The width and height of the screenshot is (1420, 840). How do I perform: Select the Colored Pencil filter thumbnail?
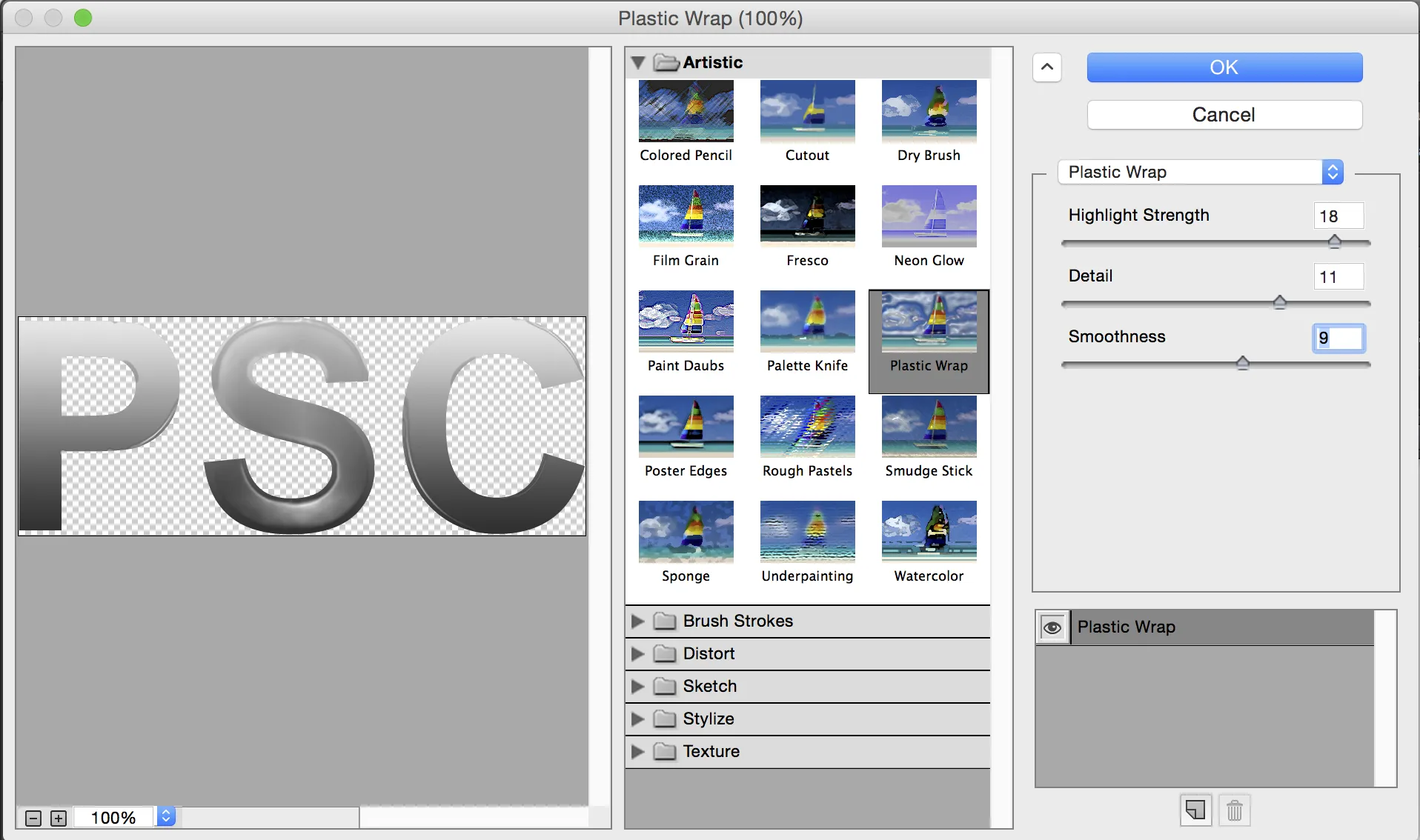(686, 111)
